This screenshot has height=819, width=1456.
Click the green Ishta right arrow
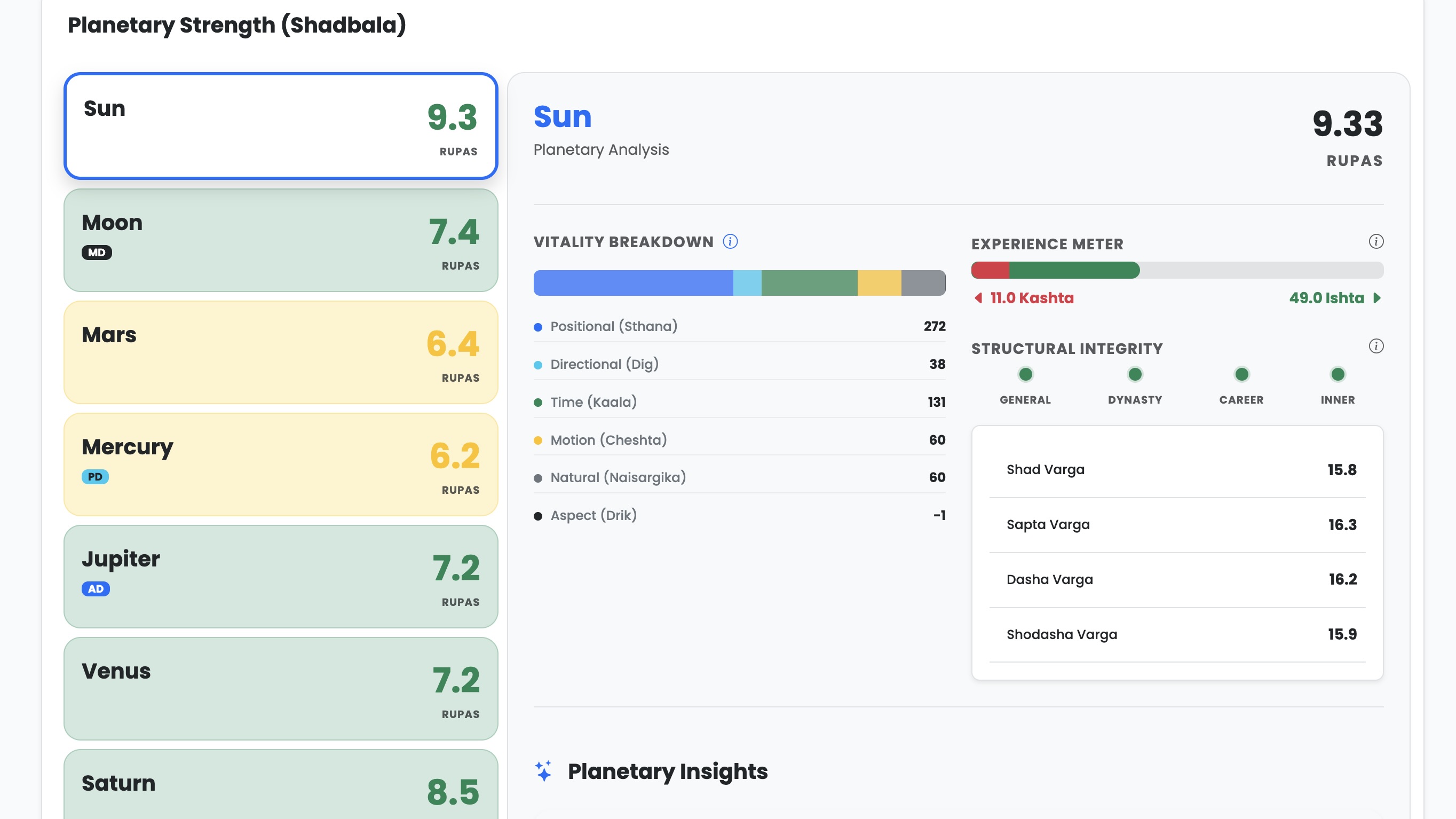(1377, 298)
